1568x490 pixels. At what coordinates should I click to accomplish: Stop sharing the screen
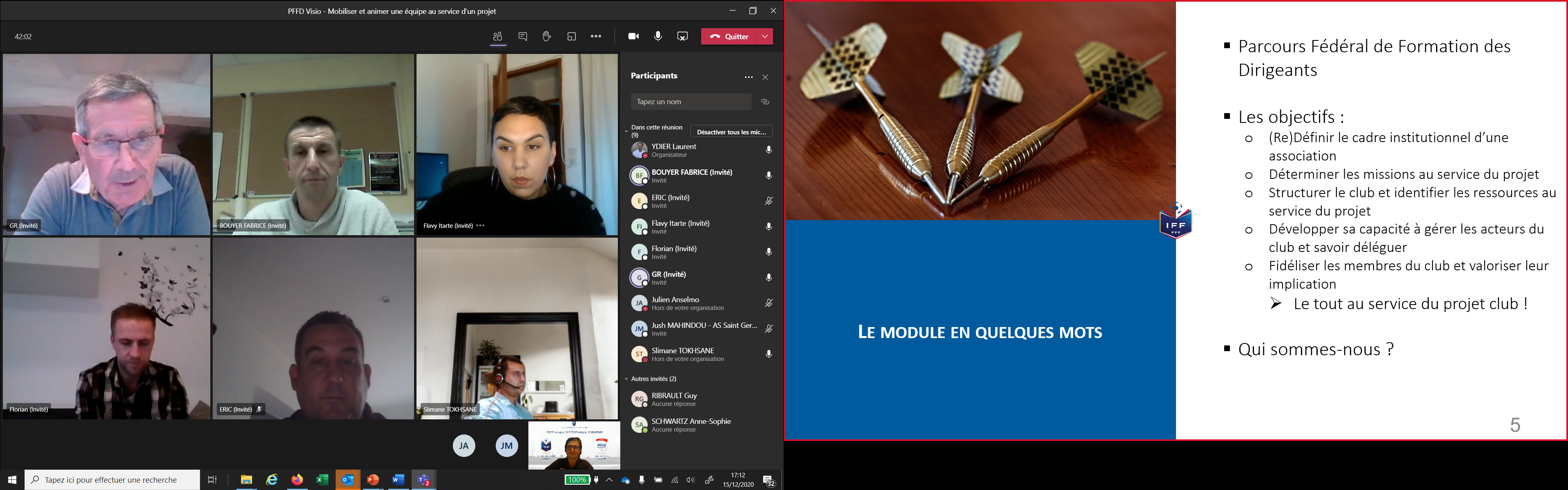coord(682,36)
